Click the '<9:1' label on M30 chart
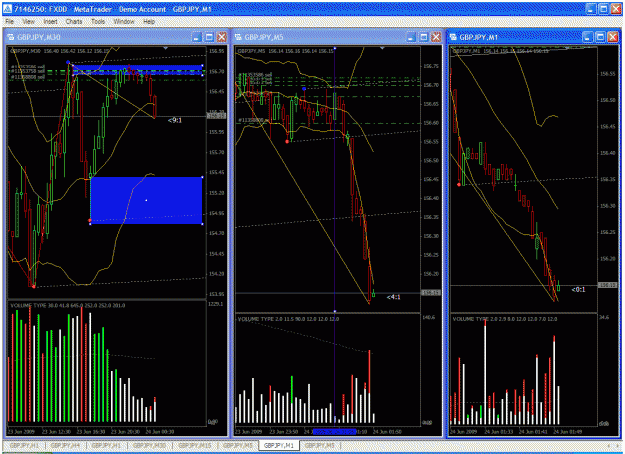The image size is (625, 454). click(175, 120)
